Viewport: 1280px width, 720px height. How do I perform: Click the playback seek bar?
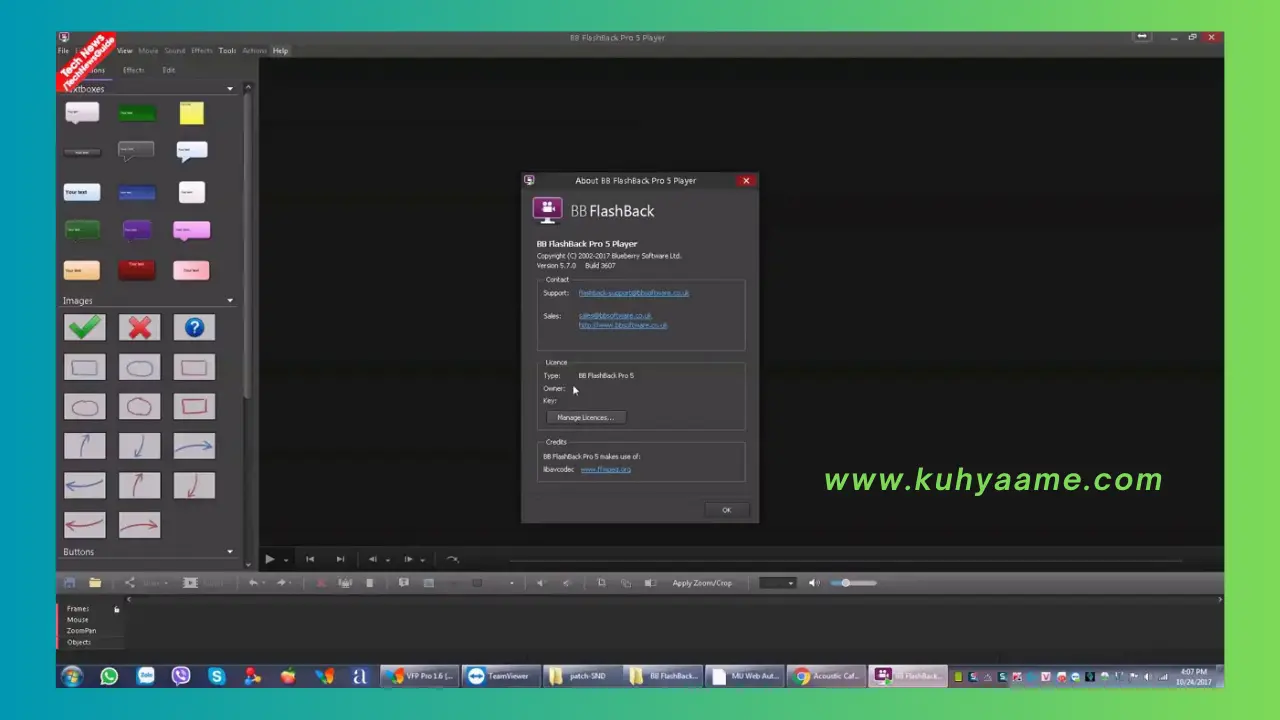(845, 560)
